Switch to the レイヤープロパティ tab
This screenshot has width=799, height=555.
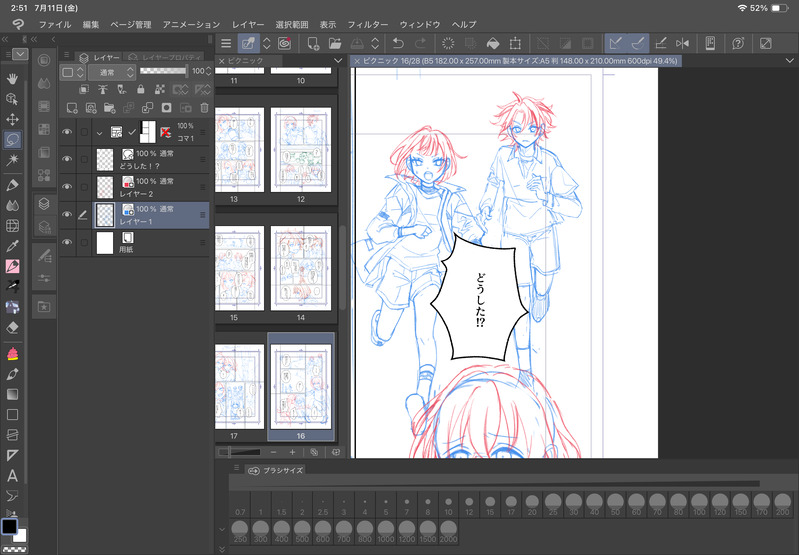165,57
